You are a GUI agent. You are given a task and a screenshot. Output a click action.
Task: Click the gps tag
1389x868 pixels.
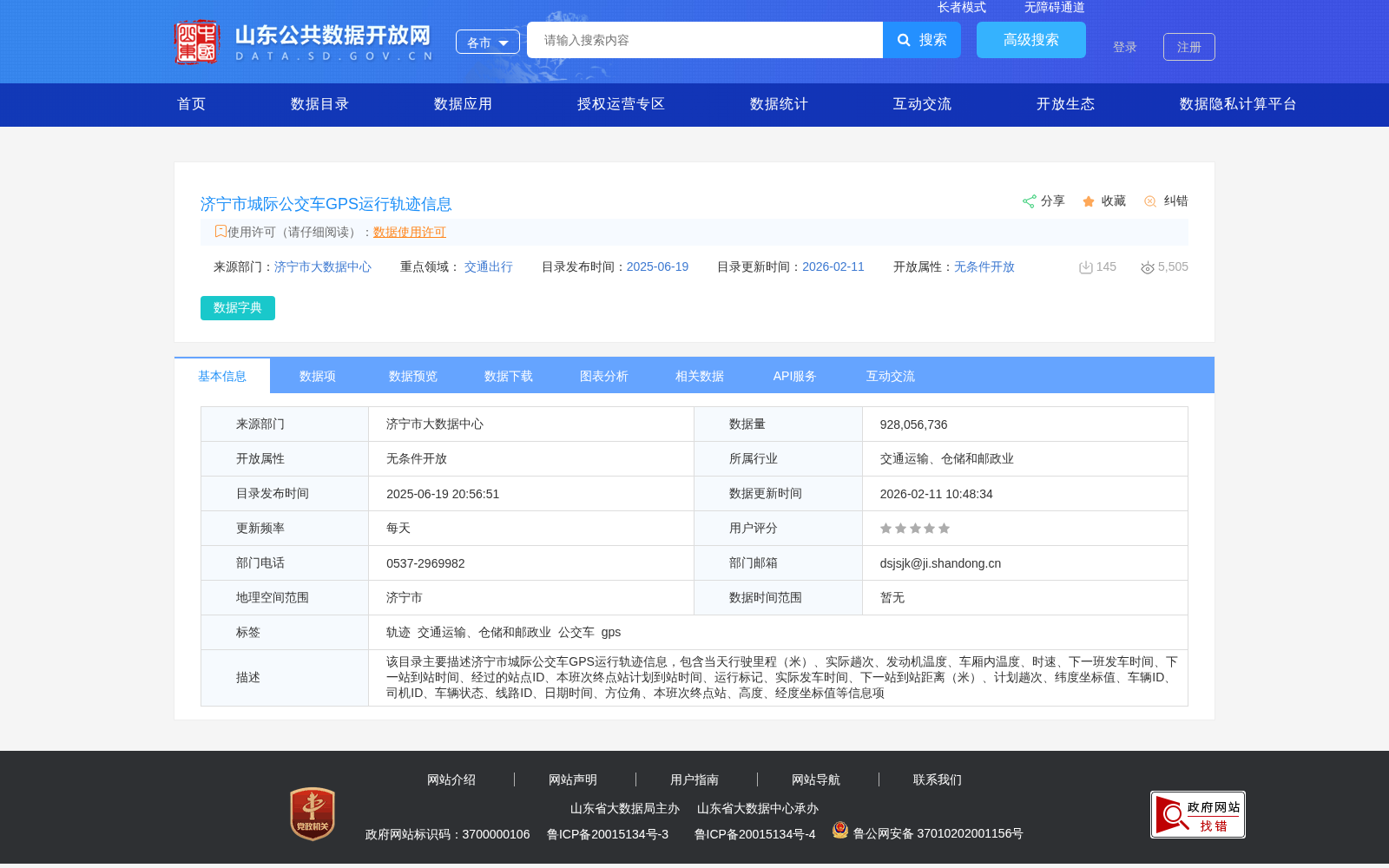pos(611,632)
